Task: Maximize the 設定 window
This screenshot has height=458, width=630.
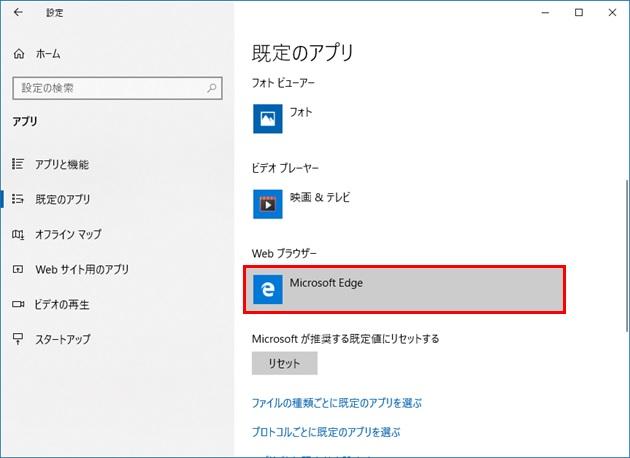Action: tap(579, 12)
